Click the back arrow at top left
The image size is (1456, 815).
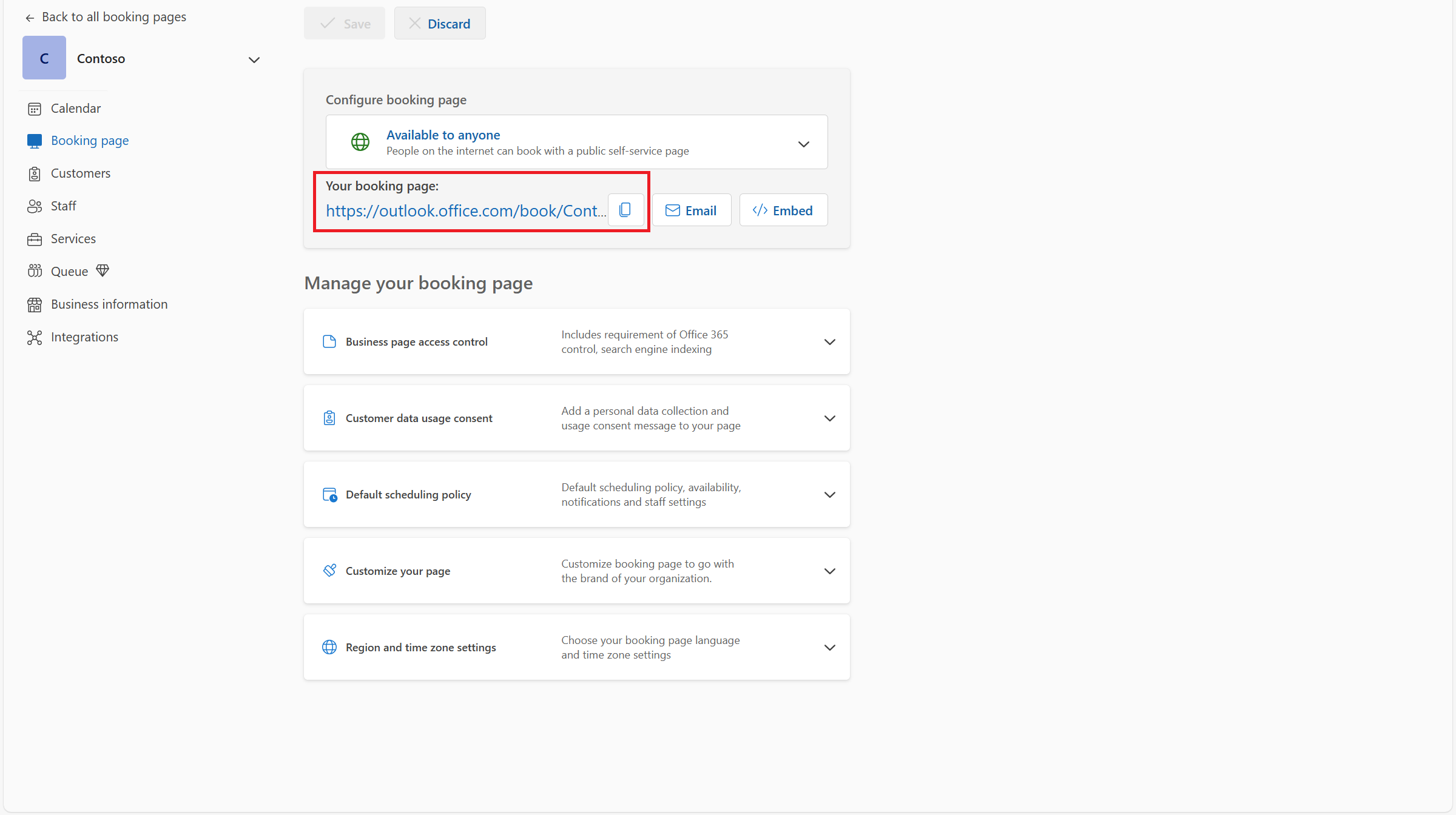point(29,18)
